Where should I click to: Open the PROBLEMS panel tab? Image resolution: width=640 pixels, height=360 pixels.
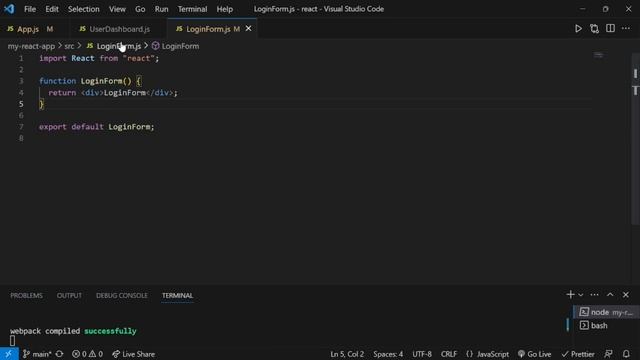point(27,296)
